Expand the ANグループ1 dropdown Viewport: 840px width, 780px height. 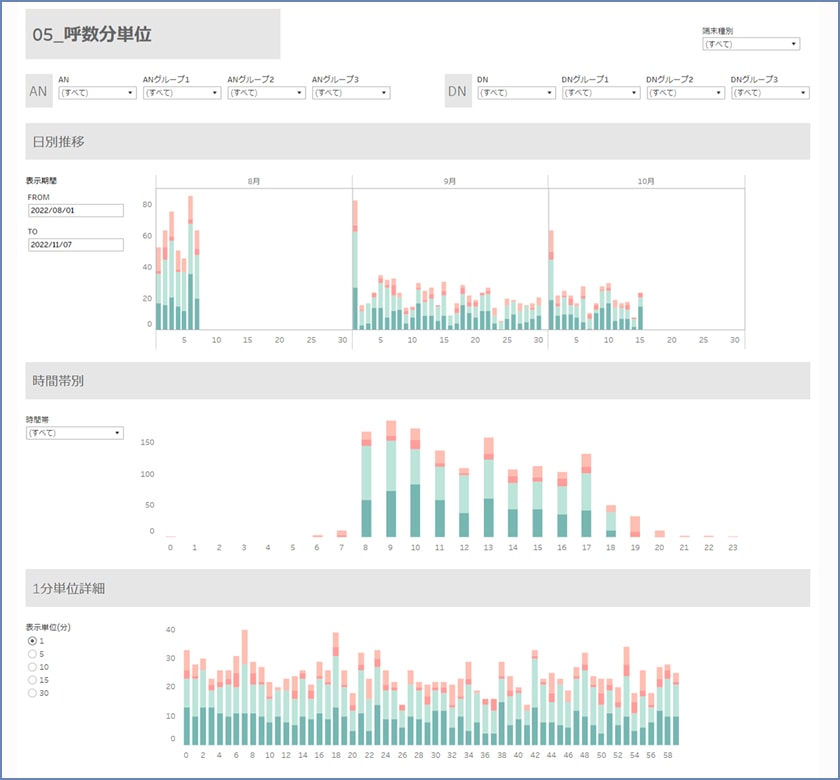(182, 93)
